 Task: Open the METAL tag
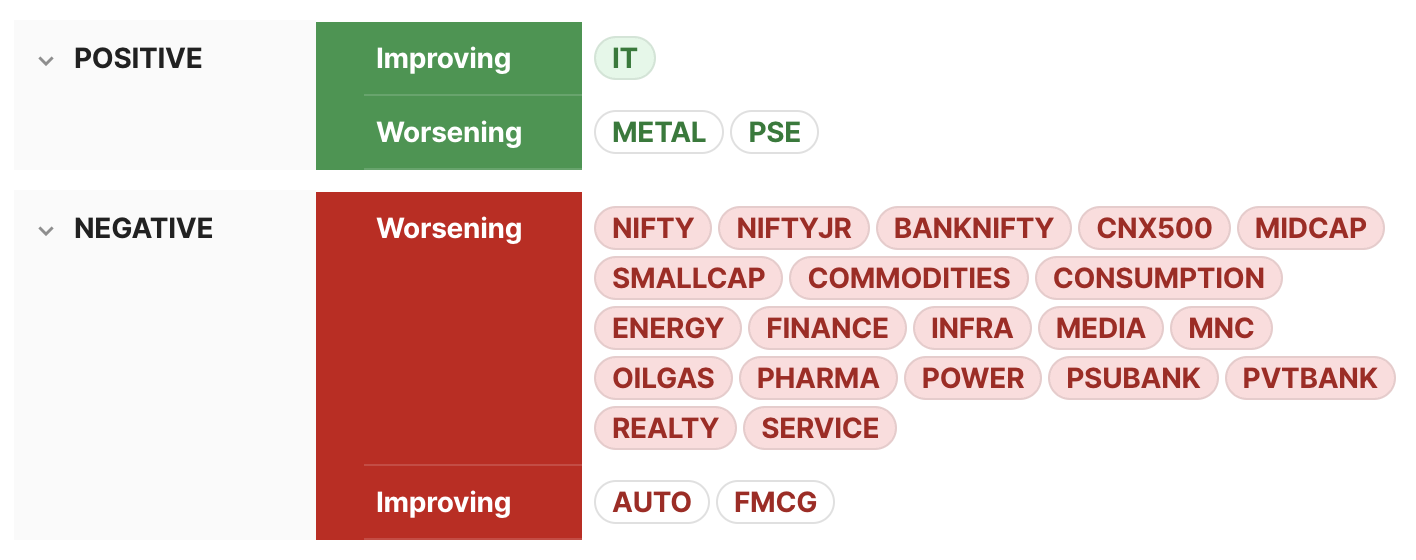point(658,133)
